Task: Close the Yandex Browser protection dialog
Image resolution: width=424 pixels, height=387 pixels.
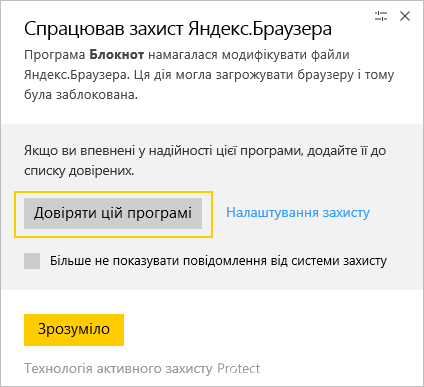Action: (405, 16)
